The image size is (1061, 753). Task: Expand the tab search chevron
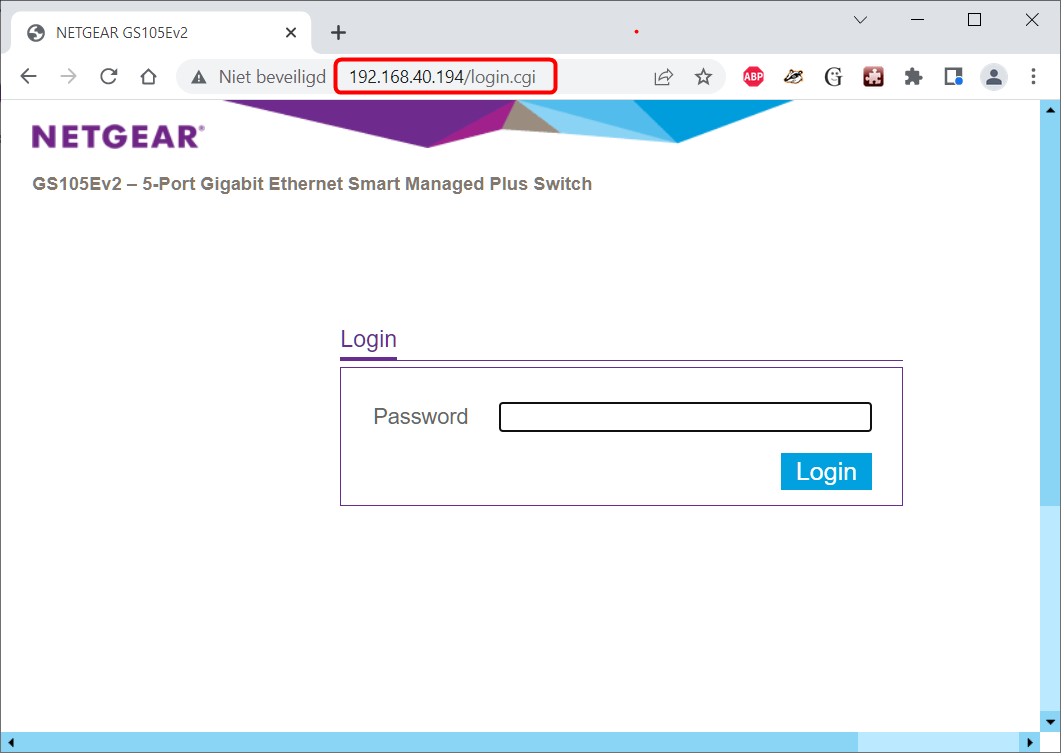click(860, 20)
